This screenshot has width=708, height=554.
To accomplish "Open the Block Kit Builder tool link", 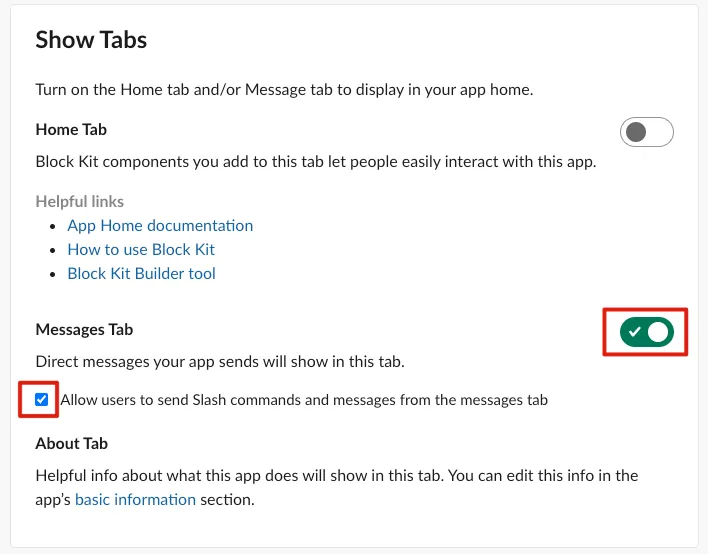I will pos(141,273).
